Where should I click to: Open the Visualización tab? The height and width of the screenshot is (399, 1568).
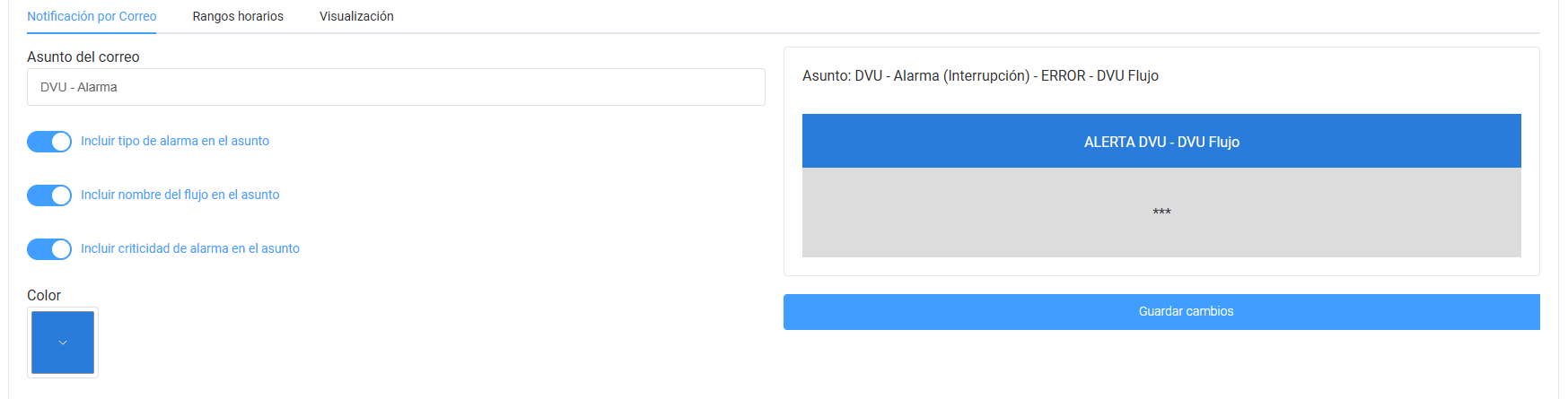pos(356,16)
